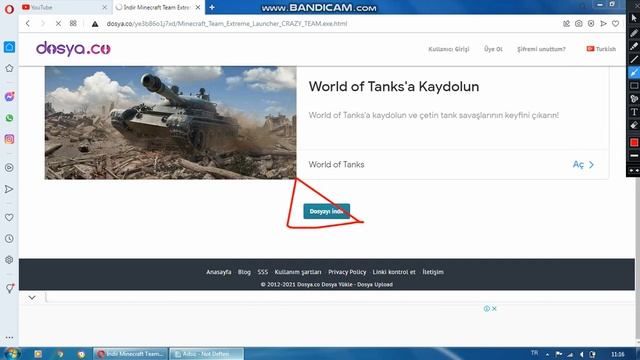This screenshot has width=640, height=360.
Task: Open the Player icon in sidebar
Action: click(9, 167)
